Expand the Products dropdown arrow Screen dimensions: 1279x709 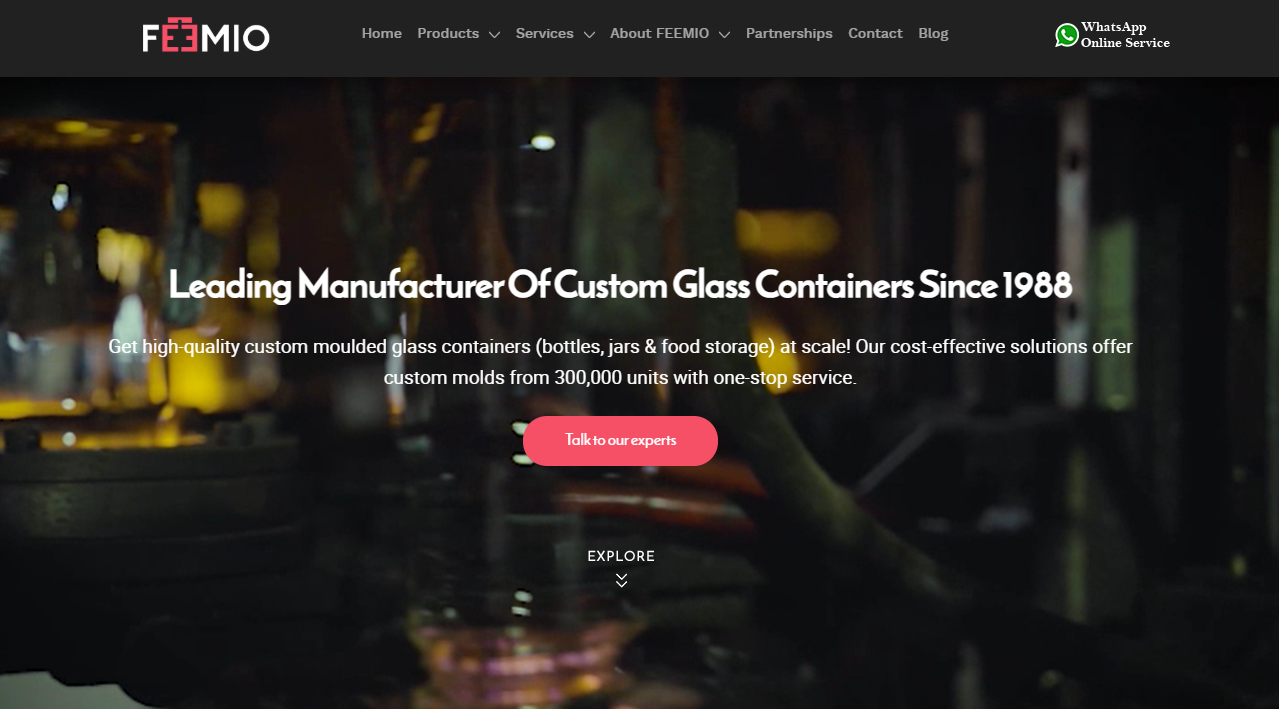click(x=494, y=35)
